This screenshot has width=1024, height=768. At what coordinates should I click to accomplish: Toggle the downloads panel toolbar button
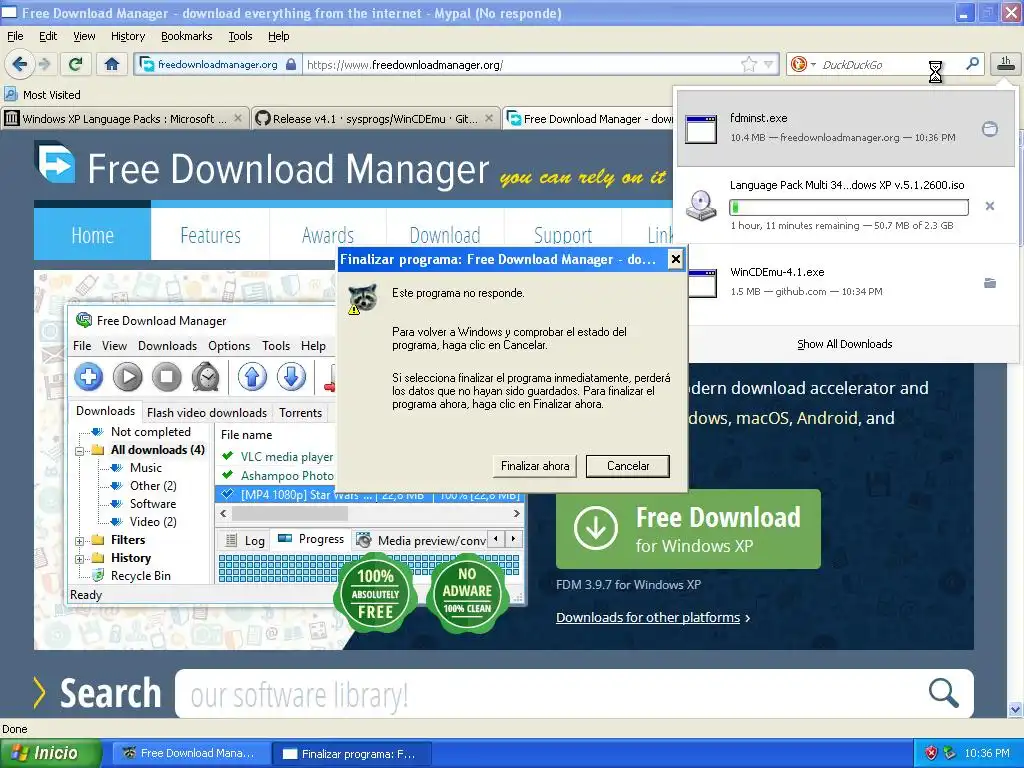(1006, 63)
